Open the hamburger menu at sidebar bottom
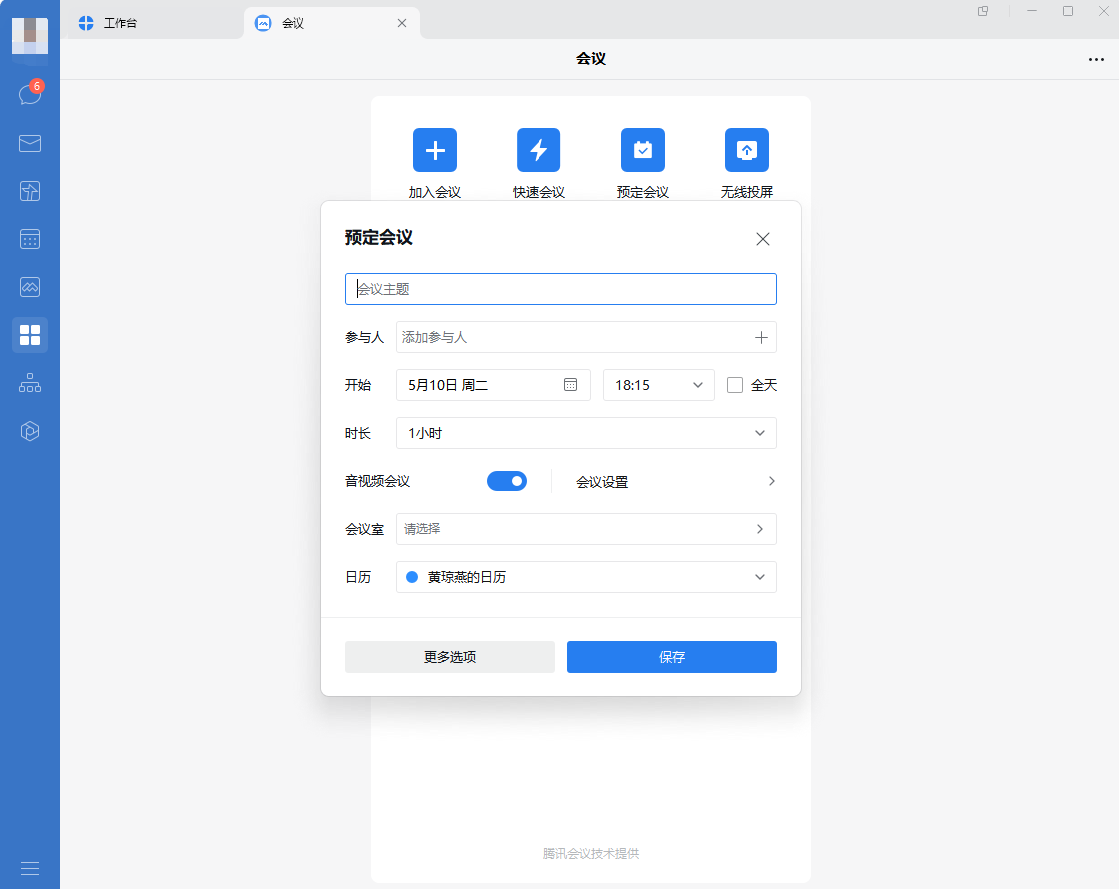Screen dimensions: 1119x889 pyautogui.click(x=30, y=868)
